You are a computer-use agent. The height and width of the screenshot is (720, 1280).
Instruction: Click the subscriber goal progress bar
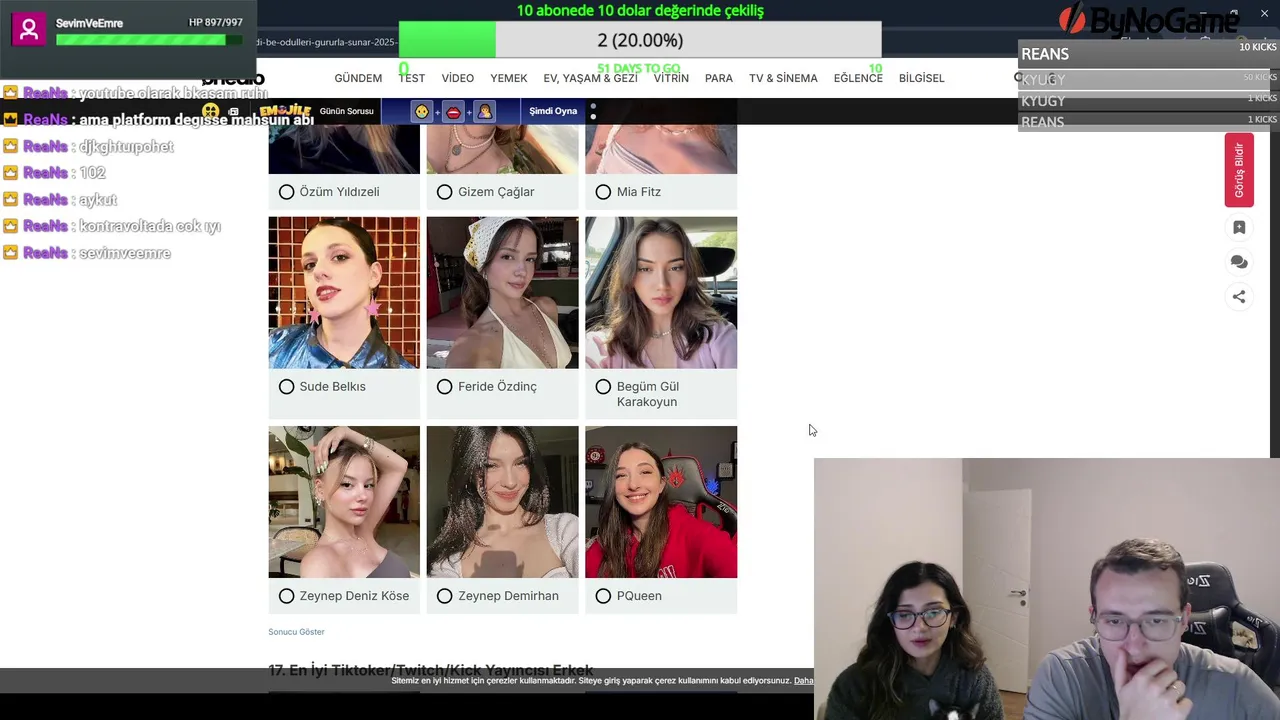(x=640, y=40)
